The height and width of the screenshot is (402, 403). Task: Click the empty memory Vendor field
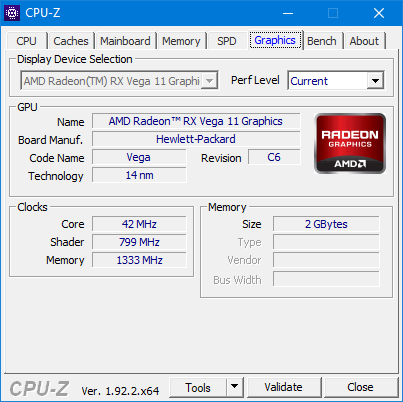click(x=326, y=260)
